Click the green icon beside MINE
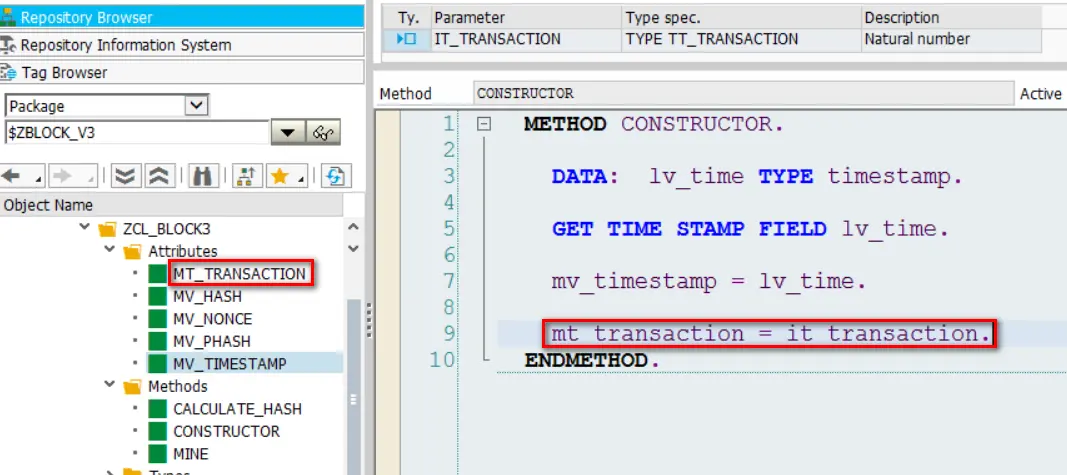 coord(158,454)
